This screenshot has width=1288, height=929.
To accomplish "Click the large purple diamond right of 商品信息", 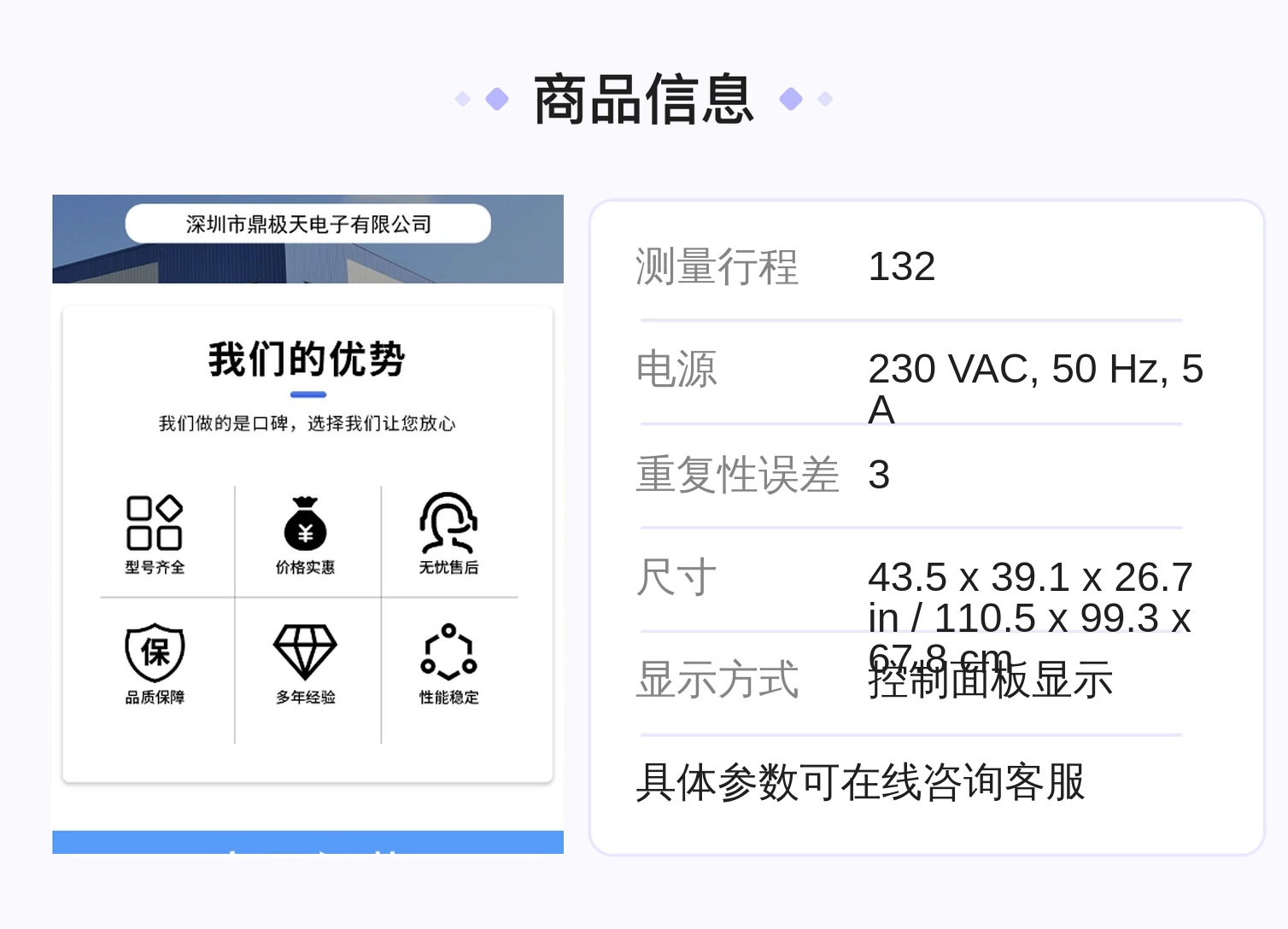I will (x=791, y=99).
